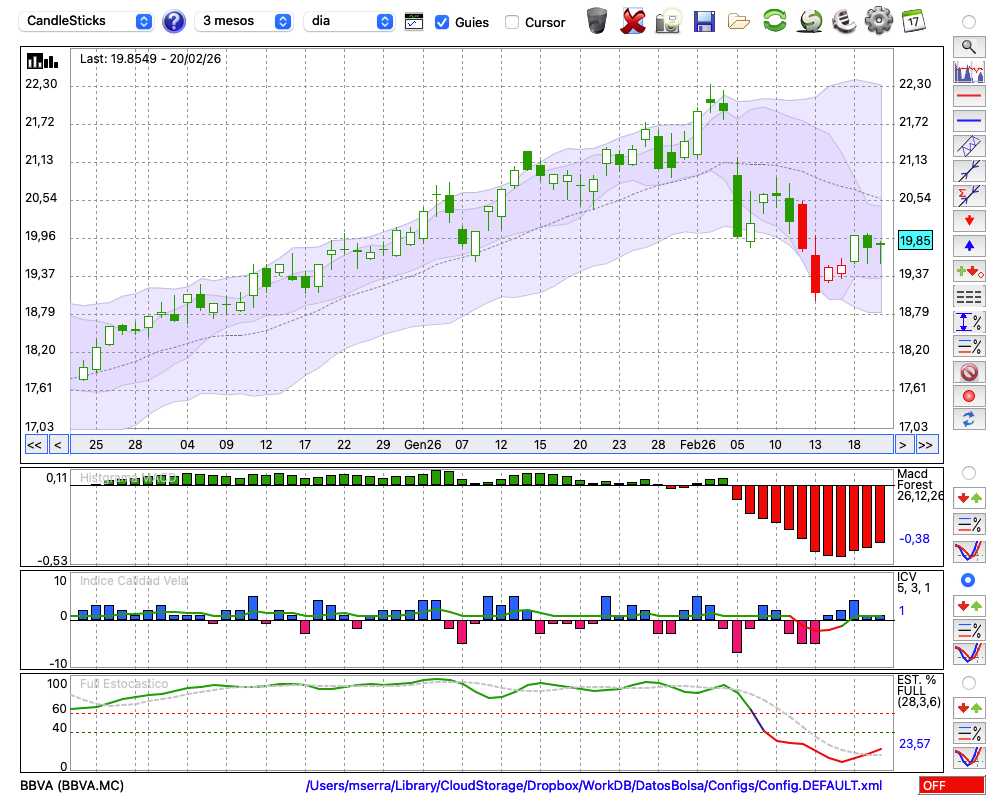Step back with the < button

(58, 445)
